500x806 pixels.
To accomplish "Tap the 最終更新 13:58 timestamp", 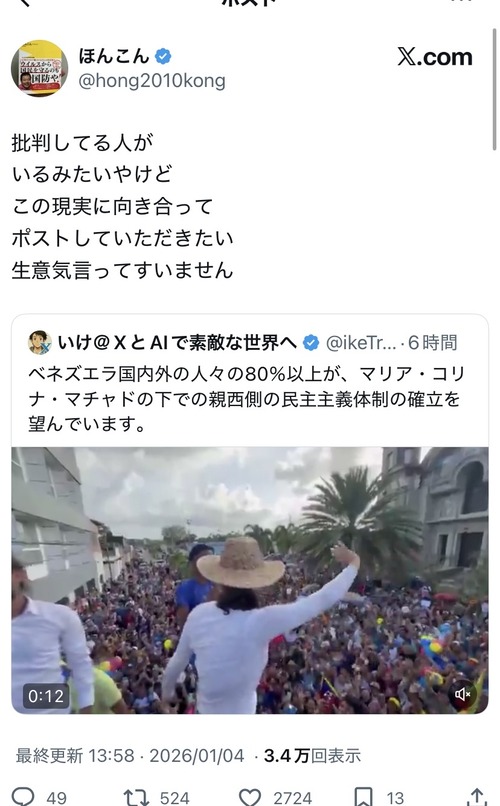I will [x=76, y=756].
